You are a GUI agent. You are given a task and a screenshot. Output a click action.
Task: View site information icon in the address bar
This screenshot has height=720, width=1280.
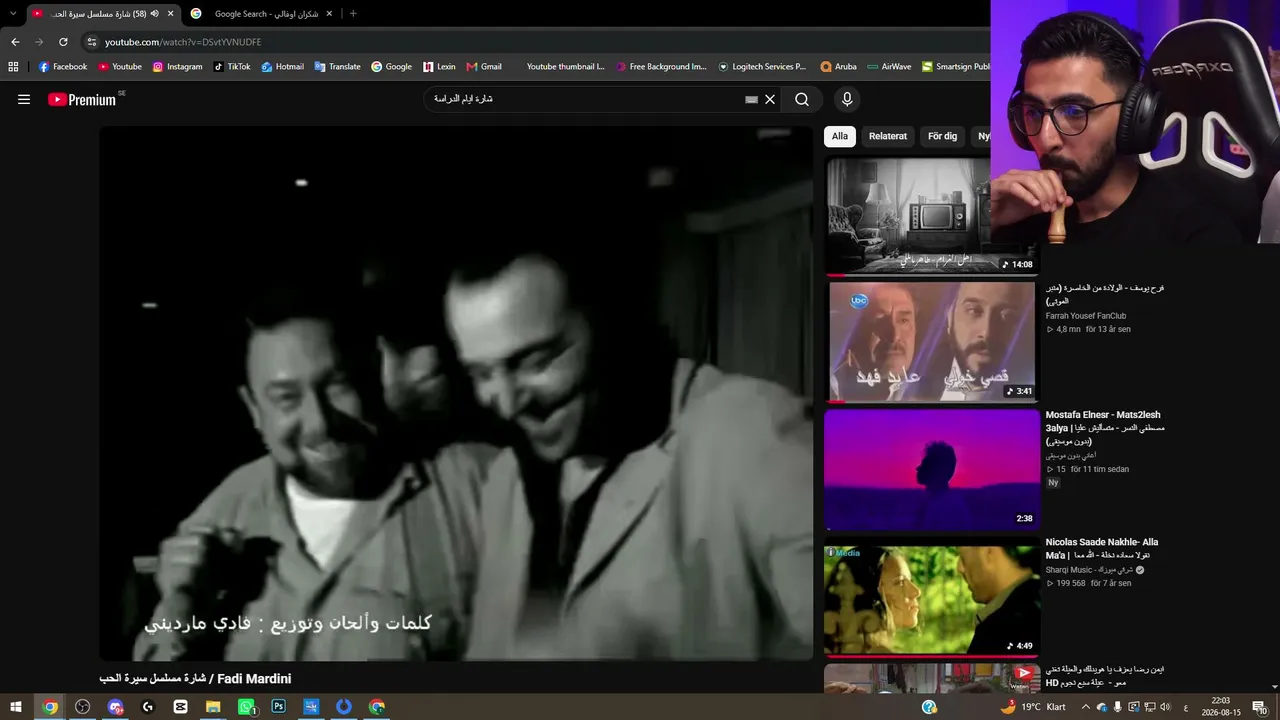click(x=92, y=42)
